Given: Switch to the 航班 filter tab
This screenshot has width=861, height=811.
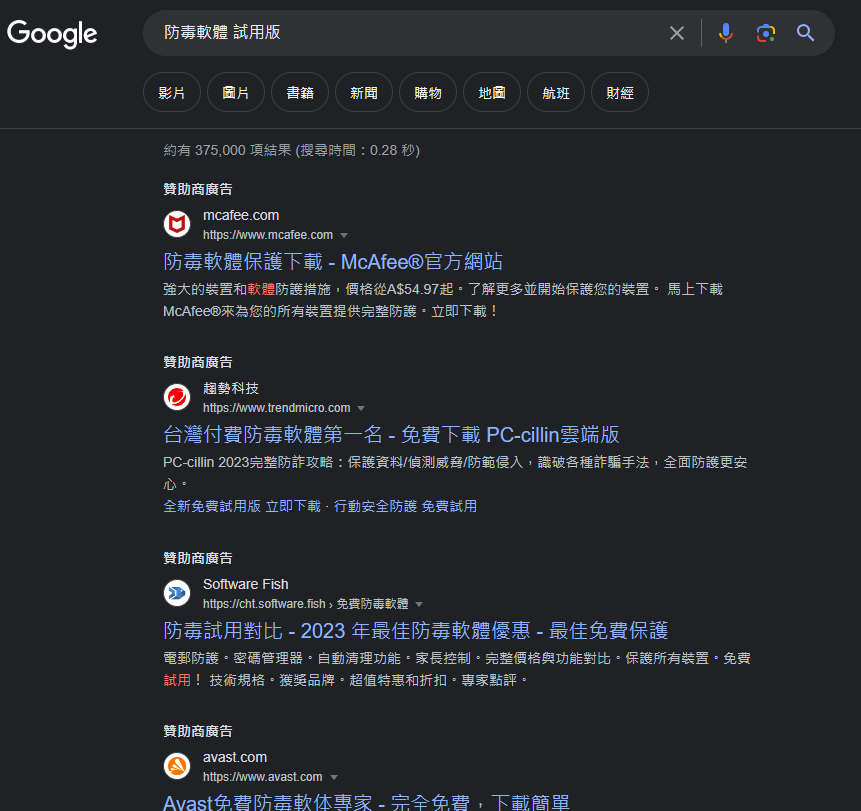Looking at the screenshot, I should (x=556, y=92).
